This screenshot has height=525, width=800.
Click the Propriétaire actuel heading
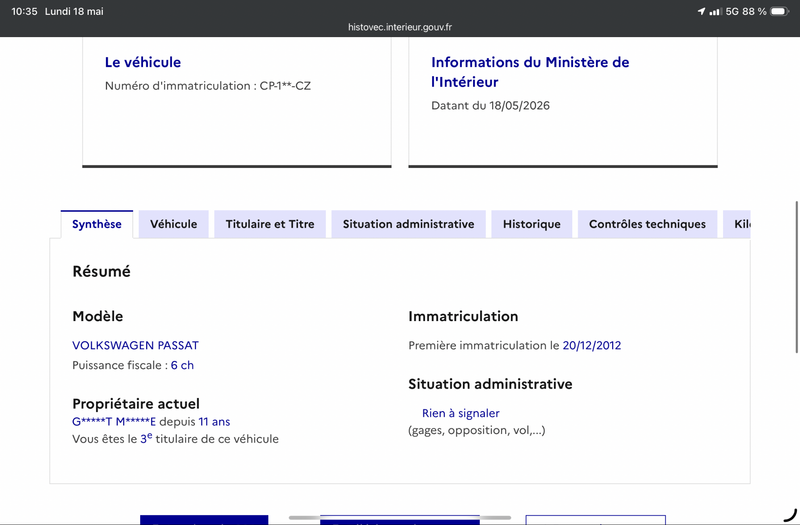(x=136, y=404)
